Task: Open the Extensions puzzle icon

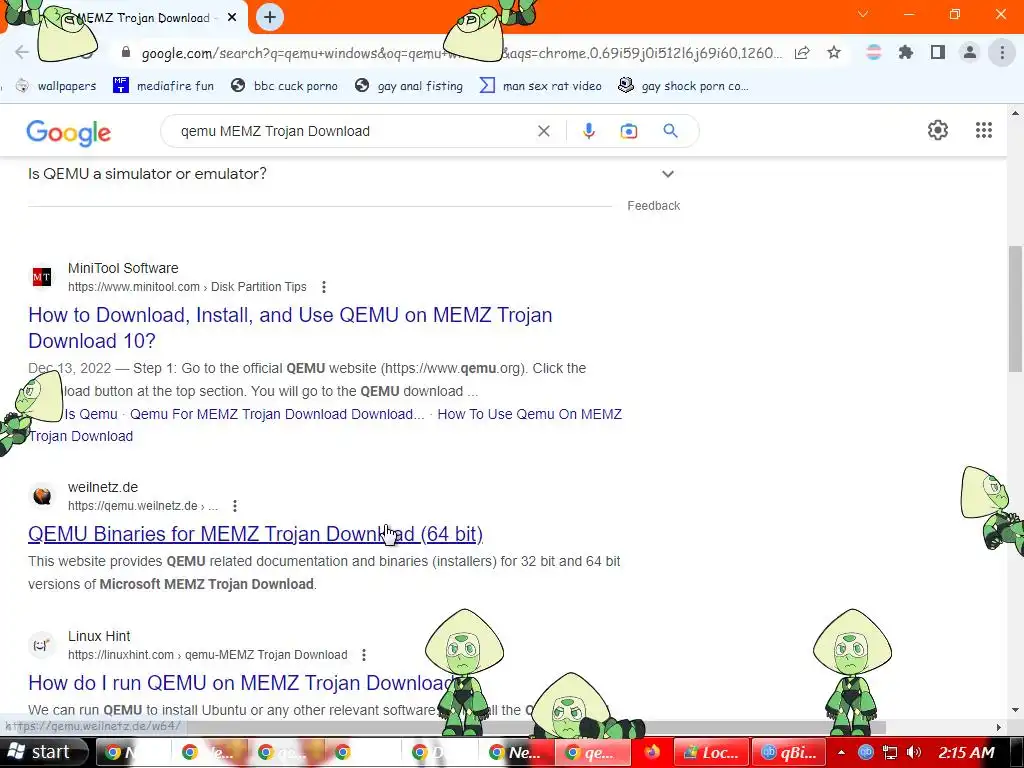Action: (905, 52)
